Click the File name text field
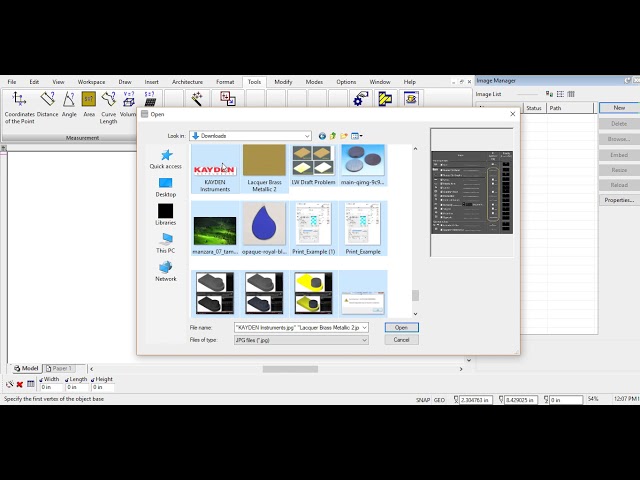640x480 pixels. (297, 327)
